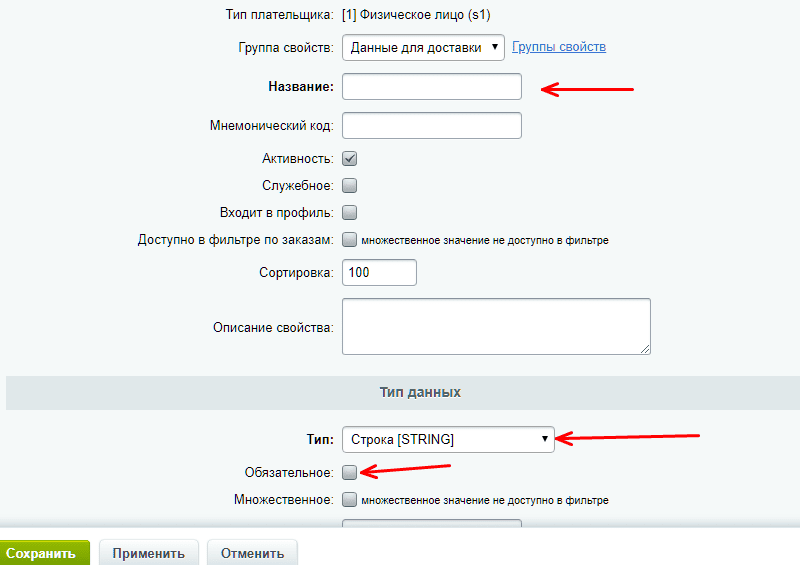810x570 pixels.
Task: Focus the Мнемонический код input
Action: pyautogui.click(x=432, y=126)
